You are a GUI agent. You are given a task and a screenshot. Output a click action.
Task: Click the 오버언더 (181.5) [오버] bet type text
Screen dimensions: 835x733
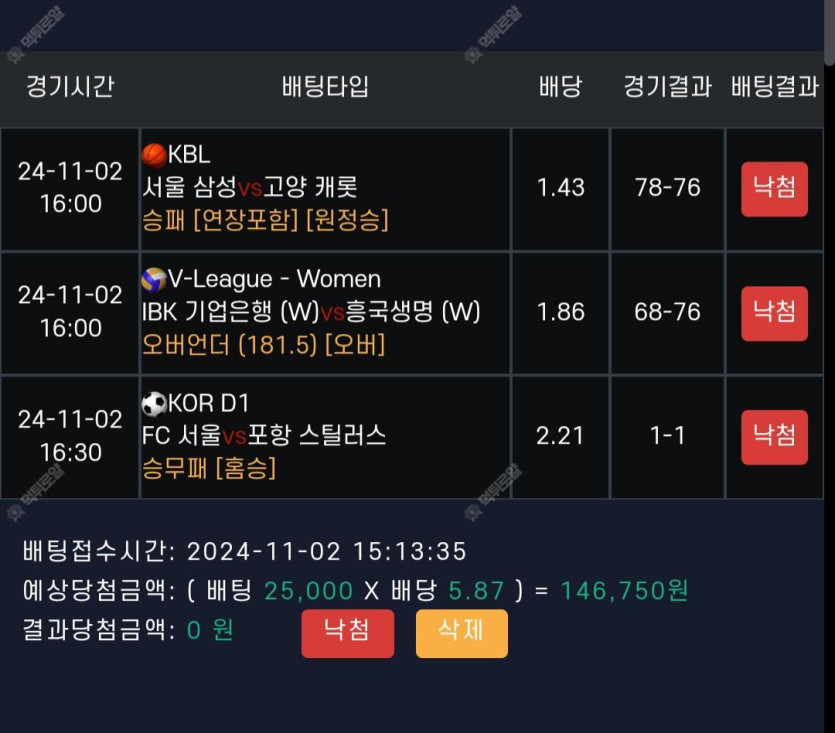264,345
